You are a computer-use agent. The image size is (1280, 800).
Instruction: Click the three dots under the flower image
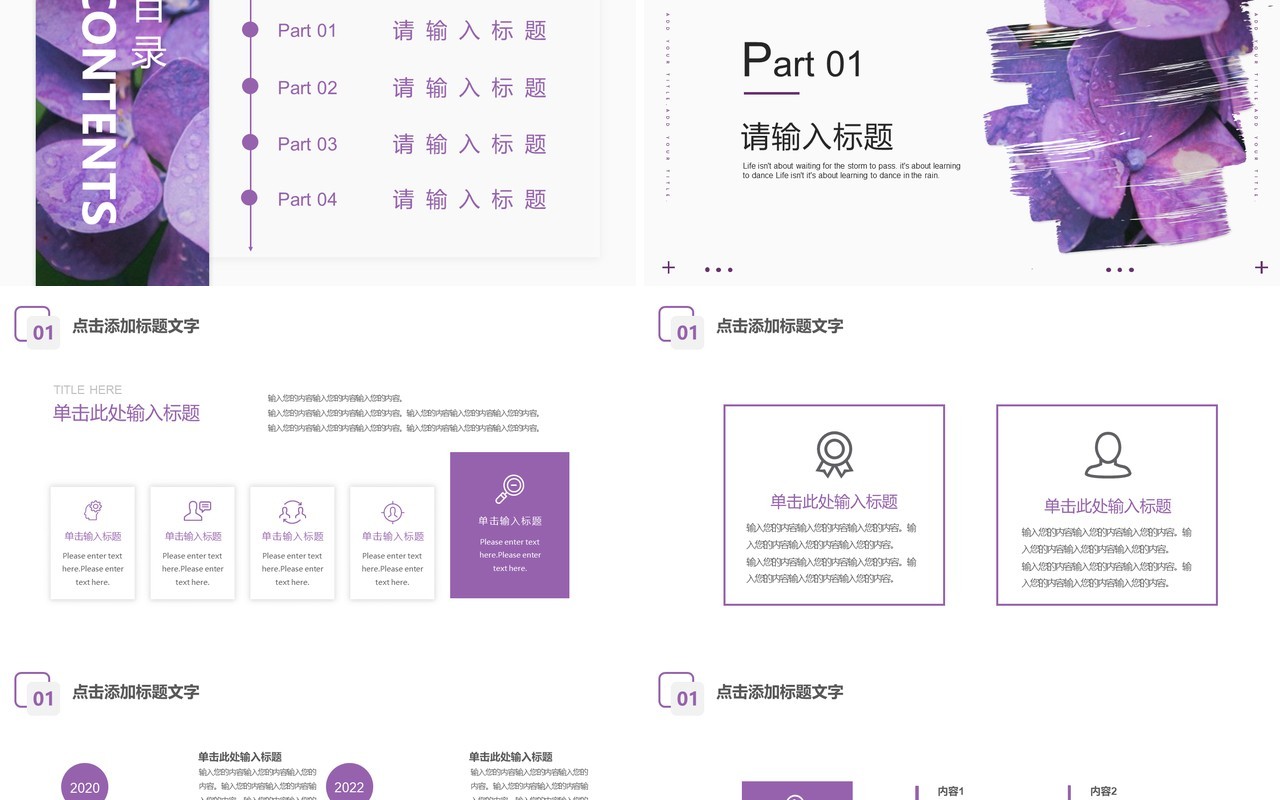point(1120,269)
